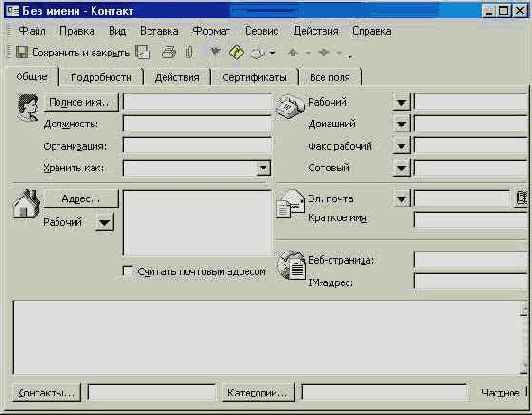The width and height of the screenshot is (532, 415).
Task: Expand the Хранить как combo box
Action: click(x=263, y=168)
